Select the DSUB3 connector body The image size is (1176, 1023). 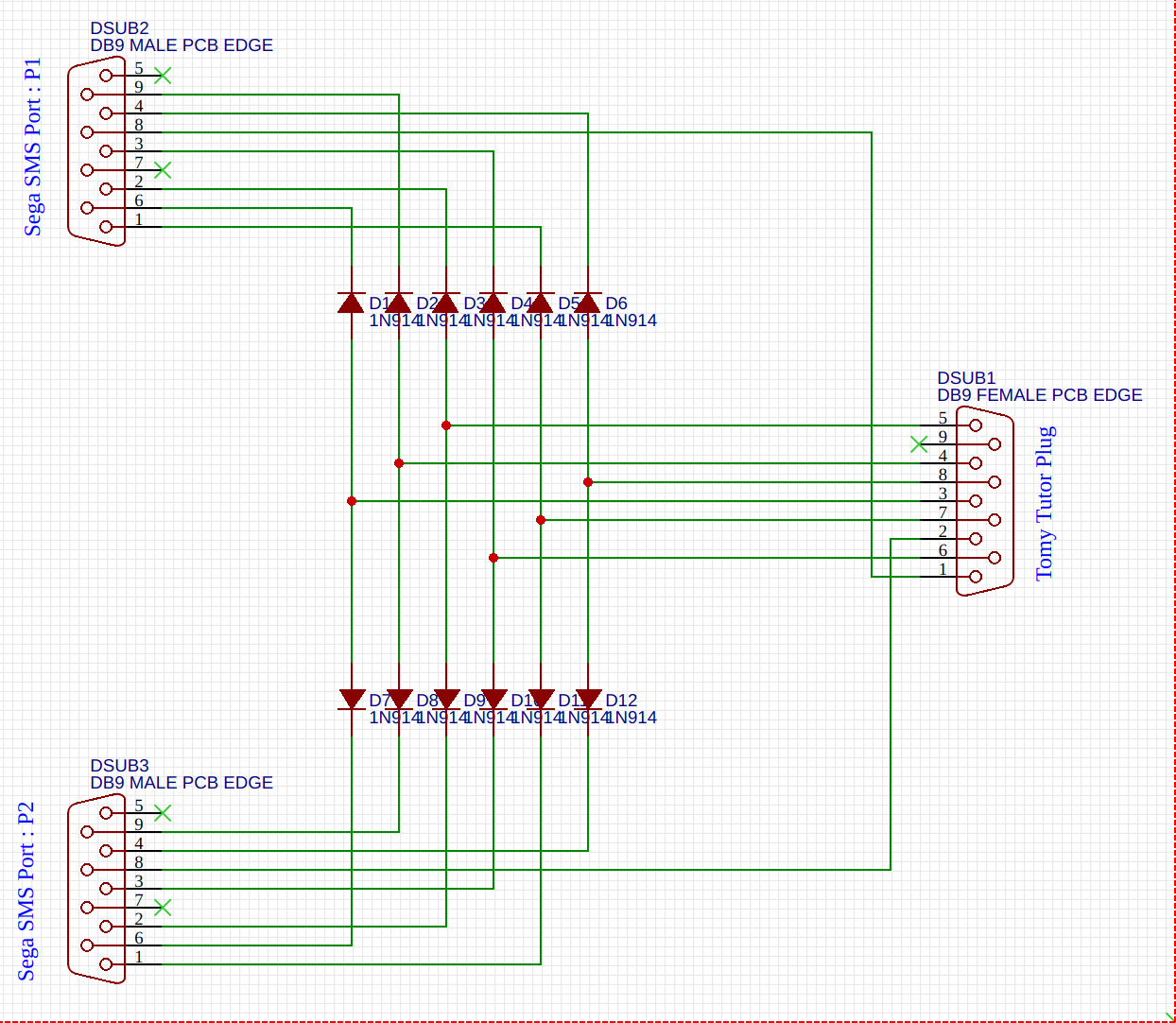pyautogui.click(x=96, y=889)
